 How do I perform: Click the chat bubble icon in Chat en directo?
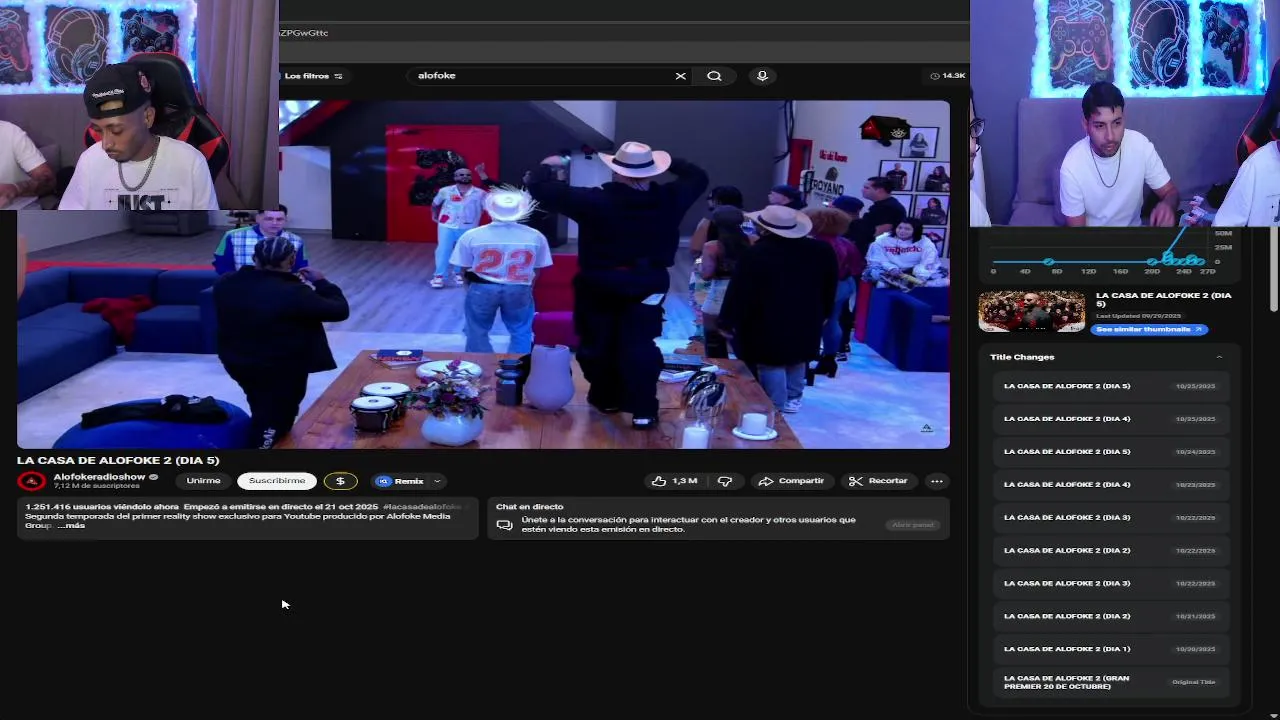click(x=504, y=525)
